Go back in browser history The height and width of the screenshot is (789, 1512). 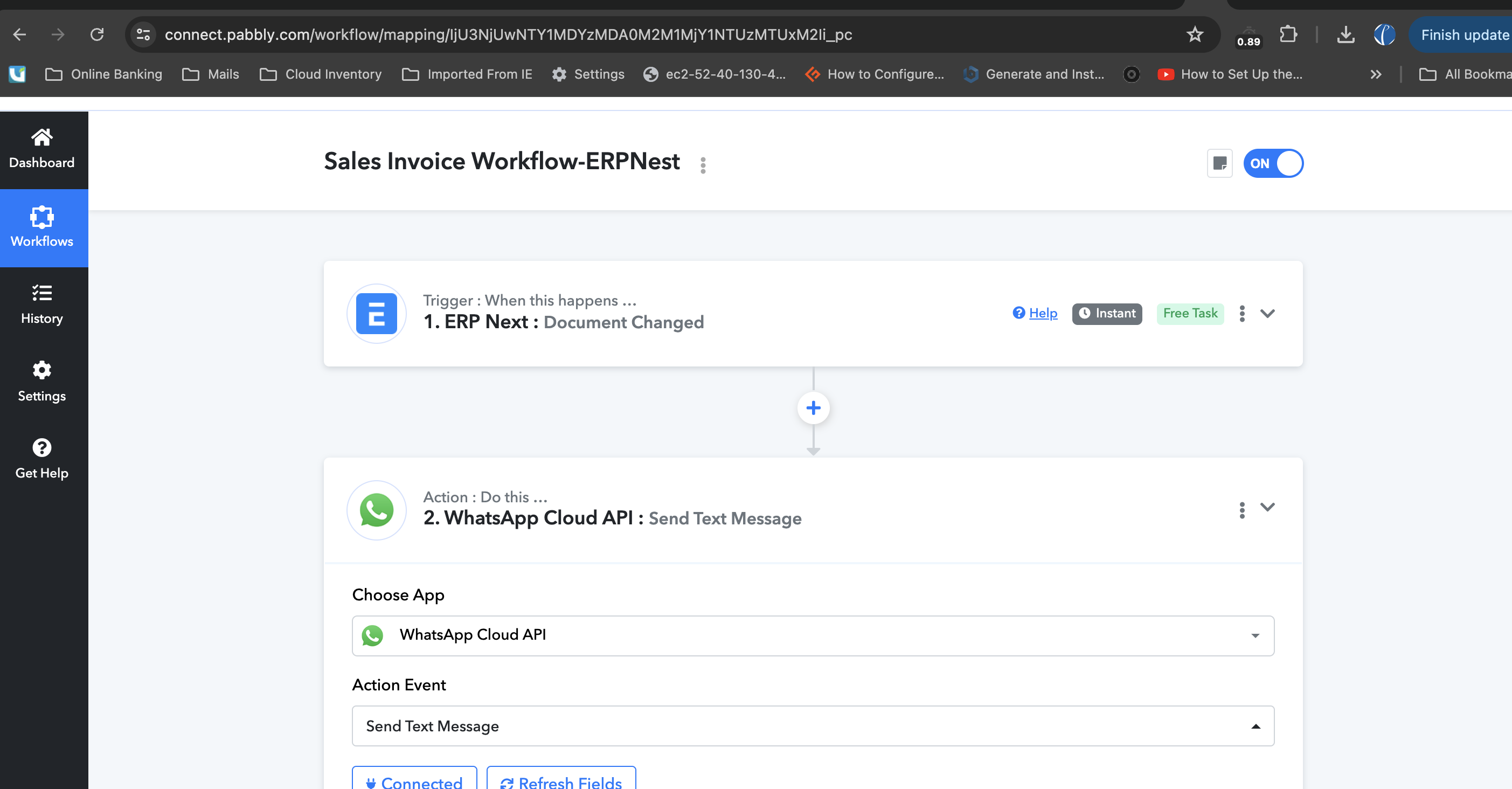20,34
